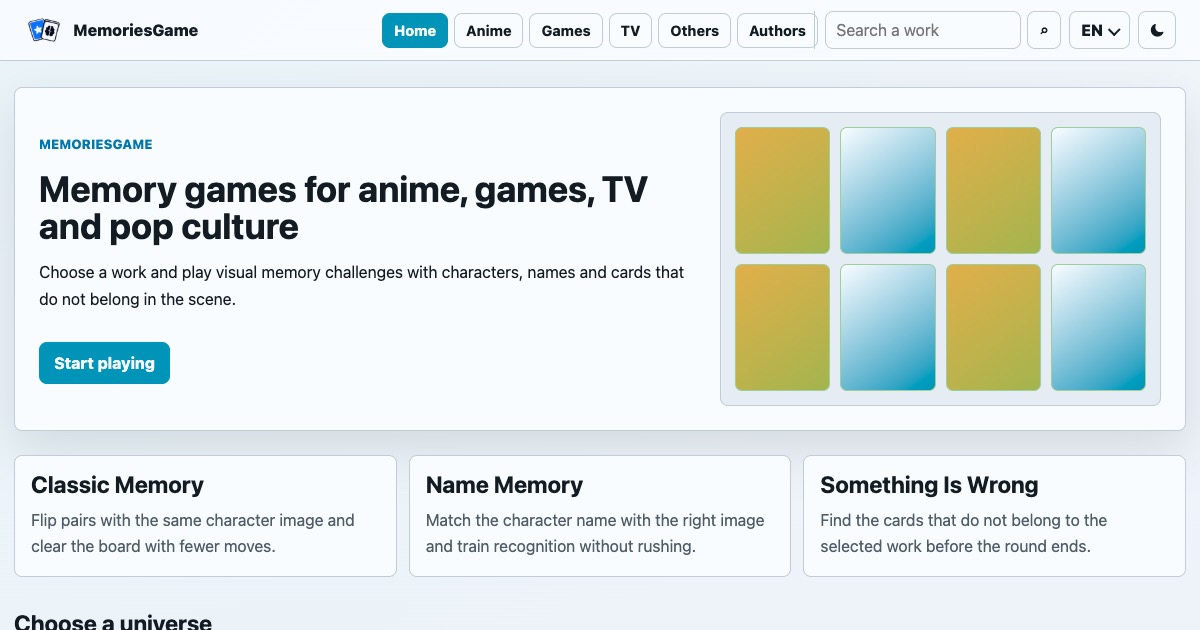
Task: Flip the bottom-left orange memory card
Action: pyautogui.click(x=782, y=327)
